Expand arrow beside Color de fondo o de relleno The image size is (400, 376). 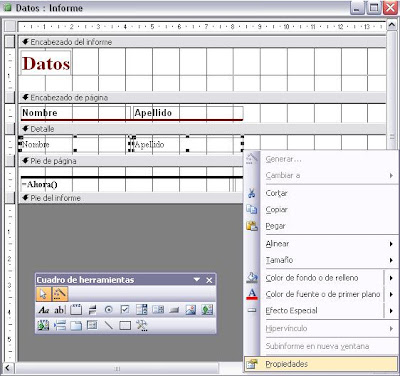[391, 278]
